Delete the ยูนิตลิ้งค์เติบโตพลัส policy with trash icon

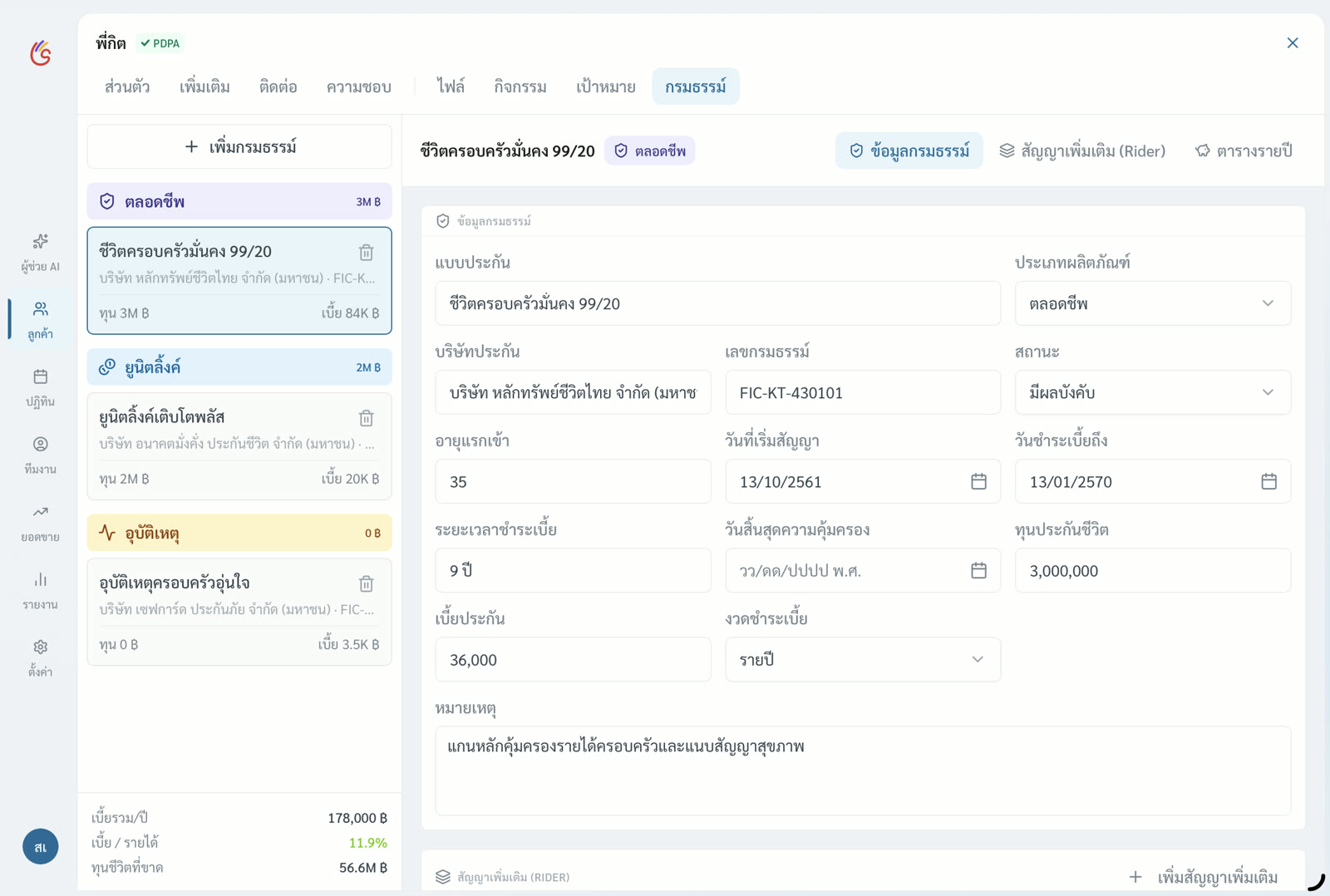366,417
